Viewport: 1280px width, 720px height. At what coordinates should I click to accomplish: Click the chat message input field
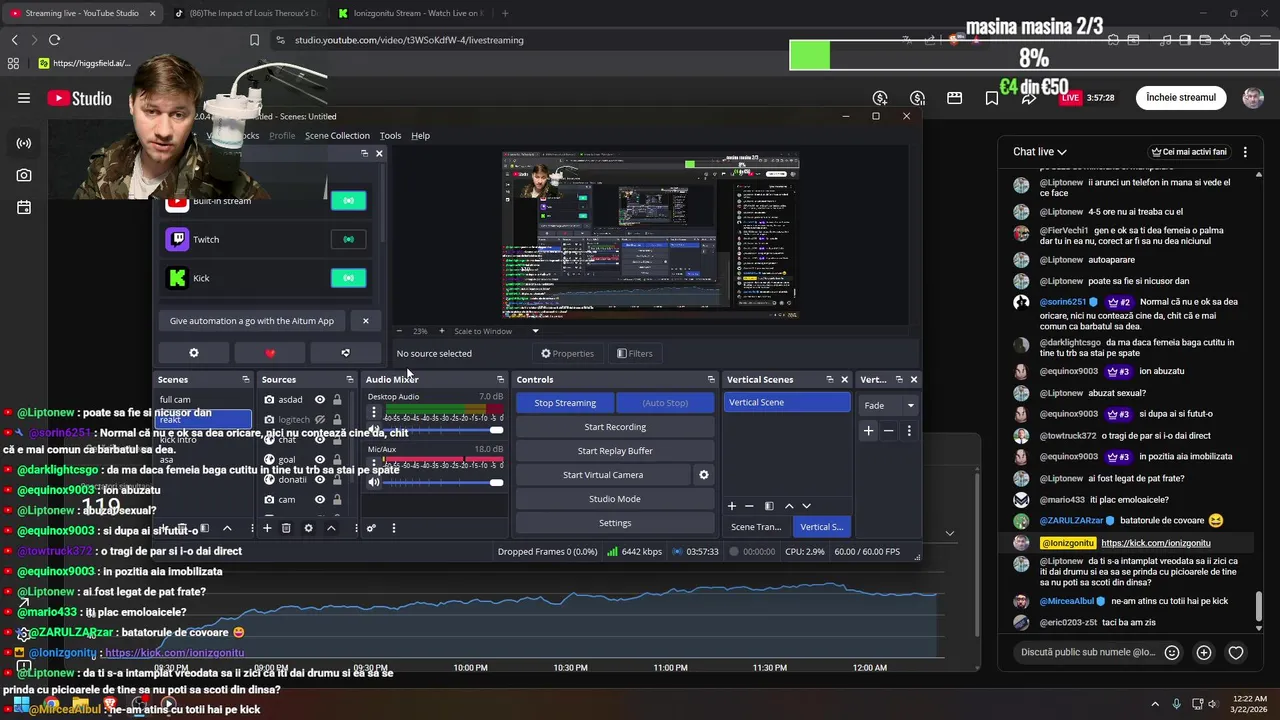click(x=1087, y=652)
